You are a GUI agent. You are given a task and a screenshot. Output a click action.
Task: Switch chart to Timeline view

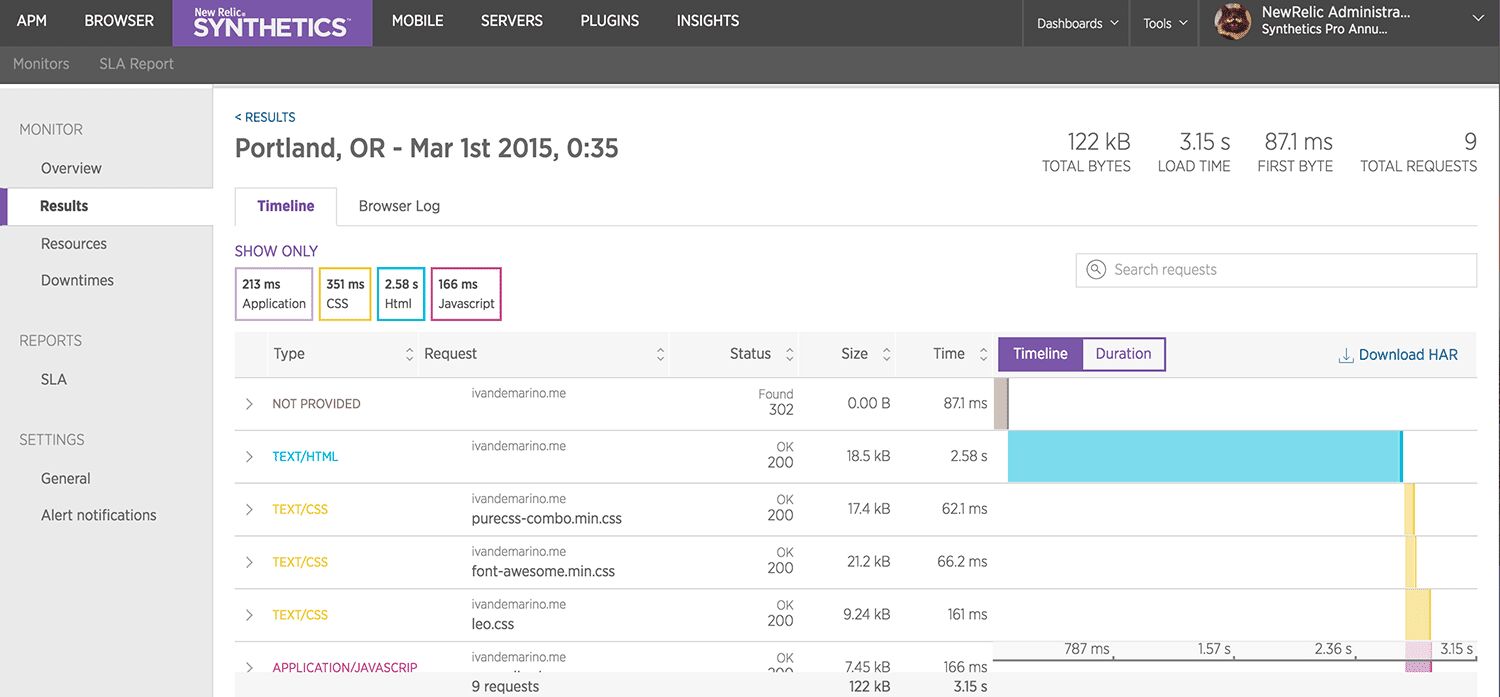pyautogui.click(x=1040, y=354)
